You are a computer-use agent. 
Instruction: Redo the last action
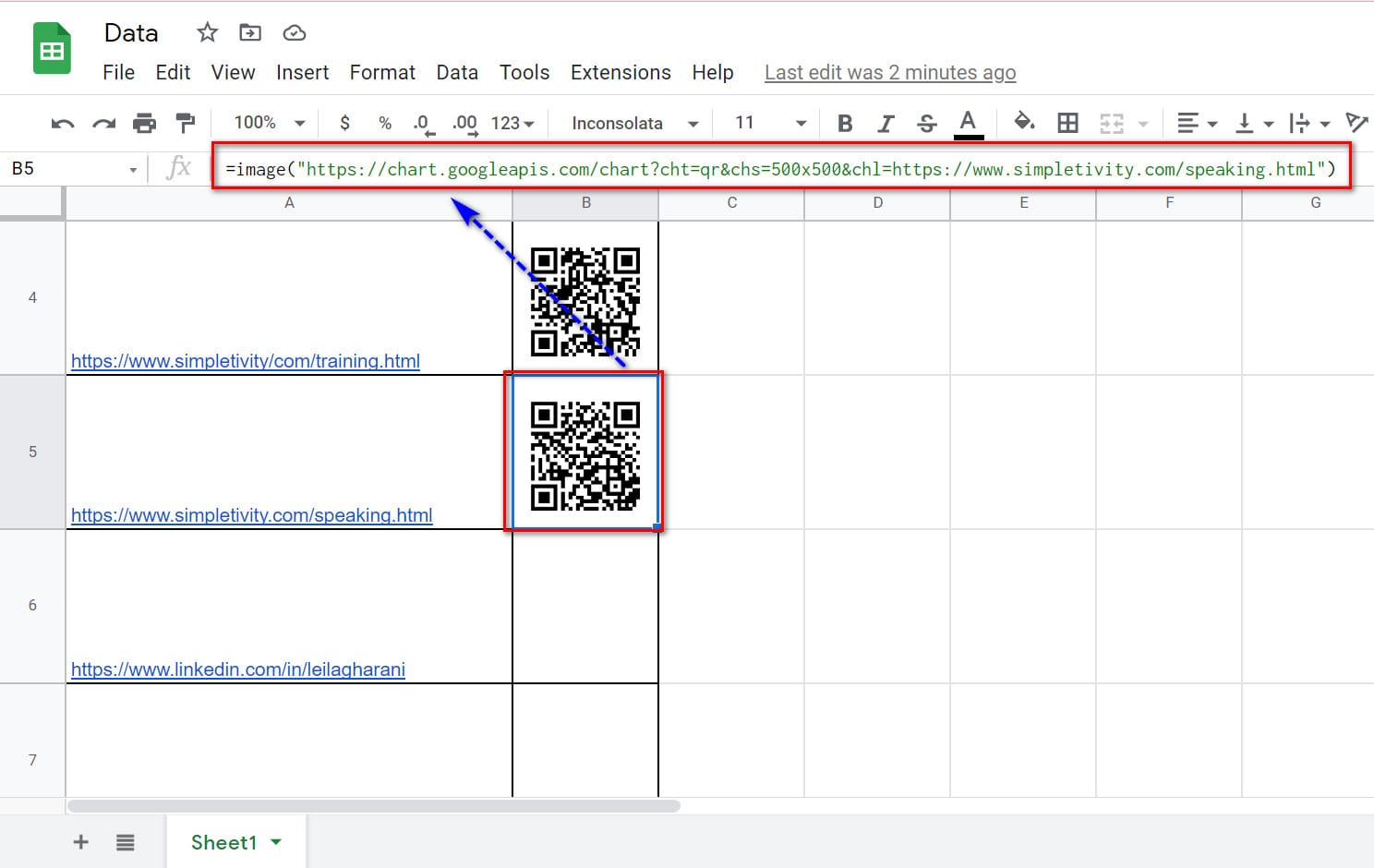pyautogui.click(x=103, y=123)
